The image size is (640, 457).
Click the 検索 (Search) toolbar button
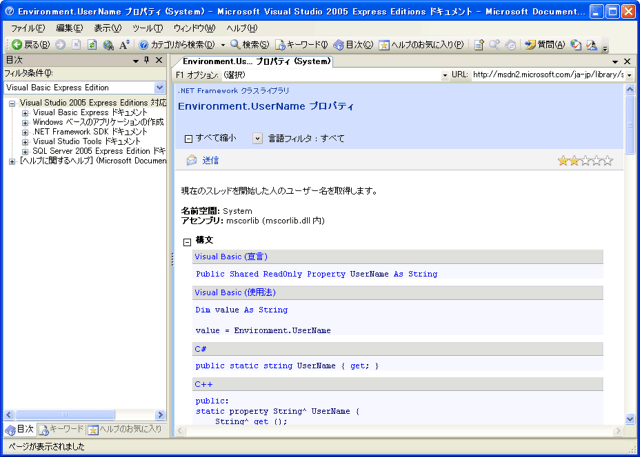pos(250,44)
